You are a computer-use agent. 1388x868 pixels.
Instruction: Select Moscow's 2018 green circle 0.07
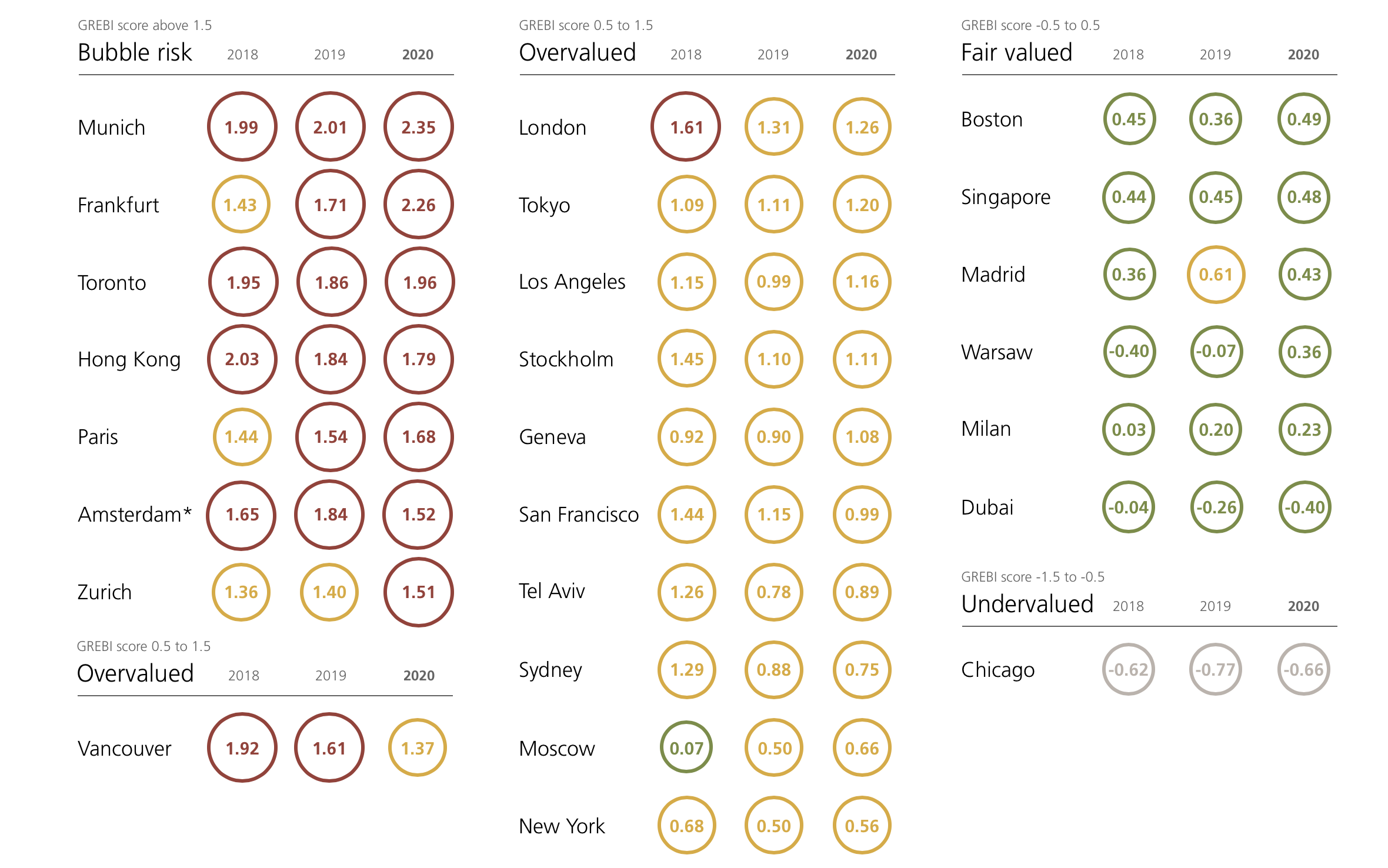(686, 748)
